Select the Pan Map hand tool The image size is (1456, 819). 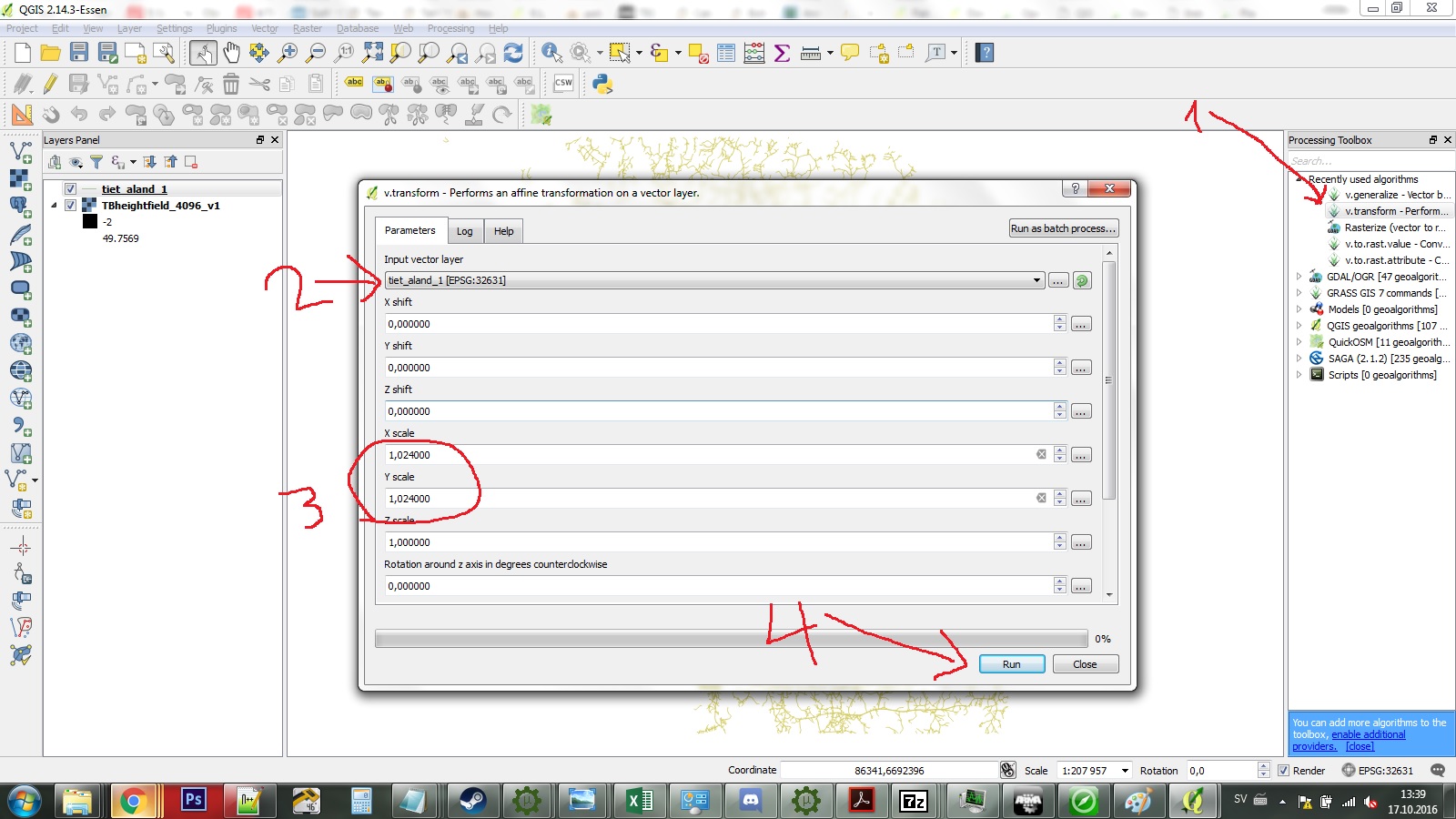(231, 53)
